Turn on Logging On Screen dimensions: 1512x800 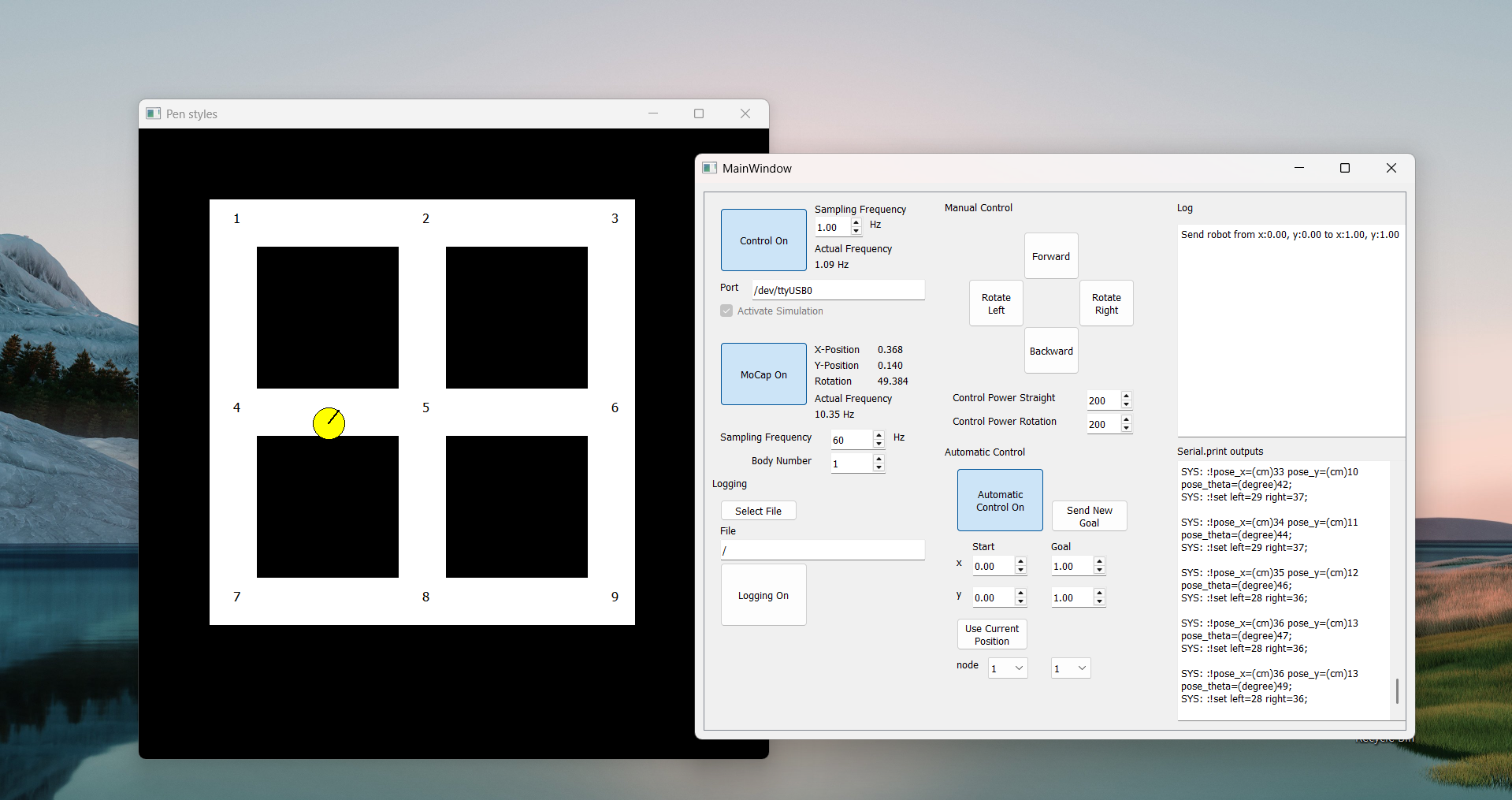(x=763, y=594)
